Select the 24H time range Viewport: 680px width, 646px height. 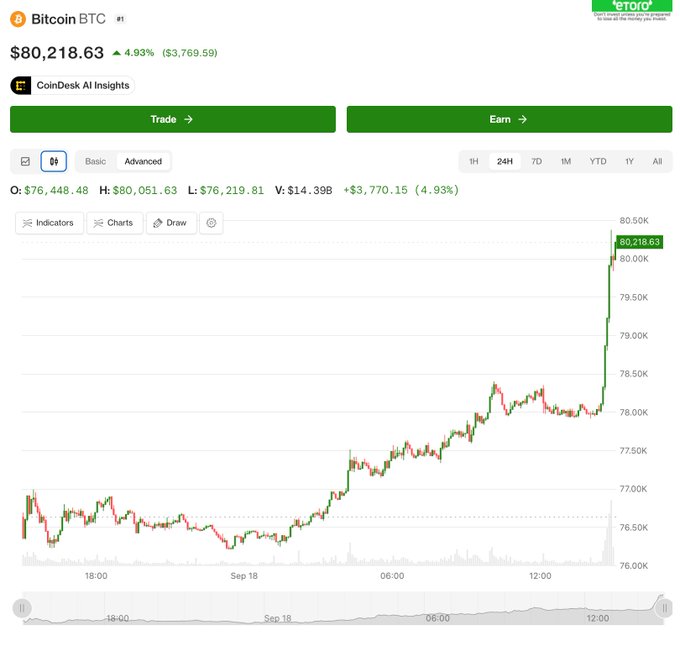click(x=505, y=161)
